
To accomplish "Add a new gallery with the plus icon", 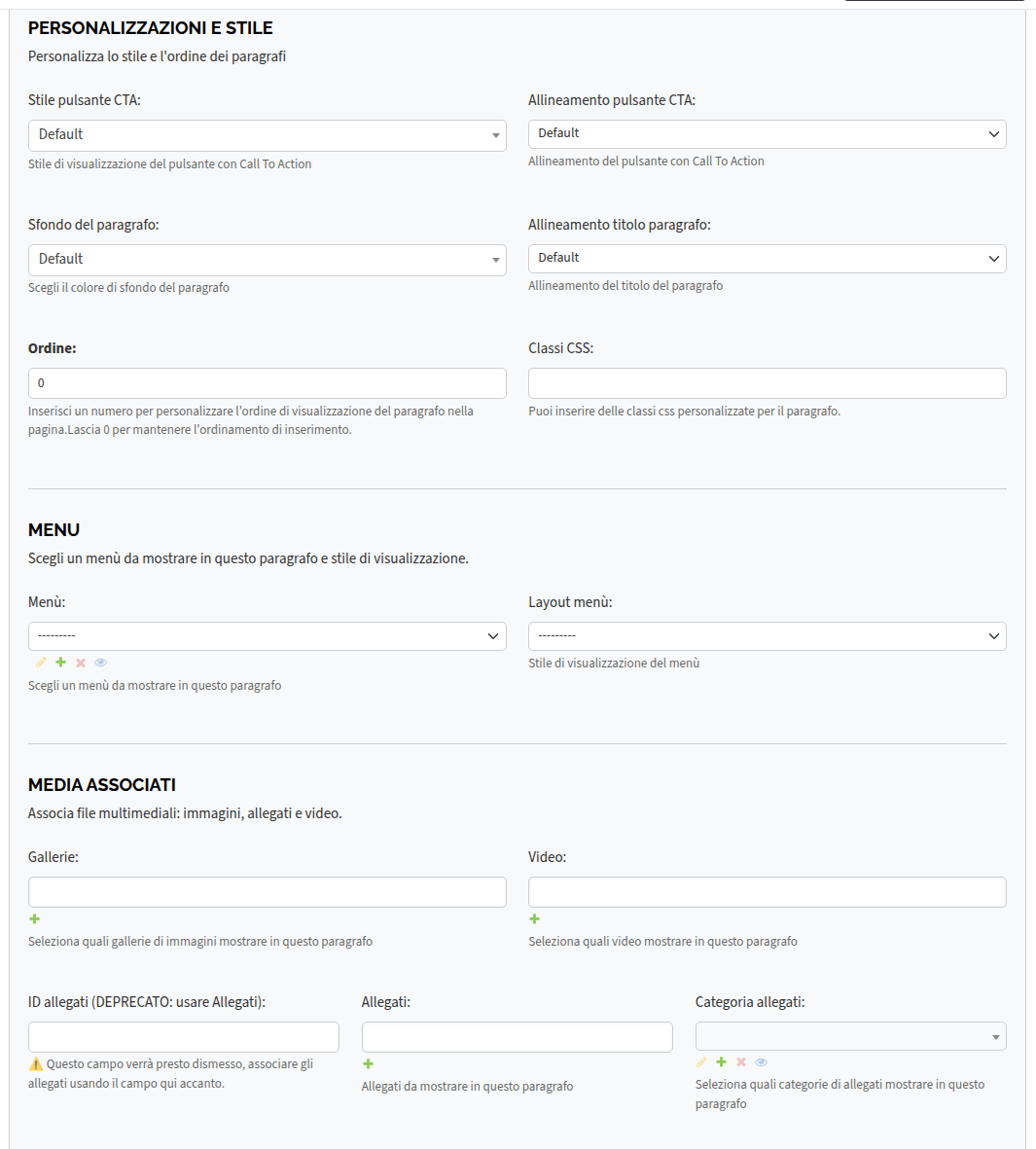I will (34, 918).
